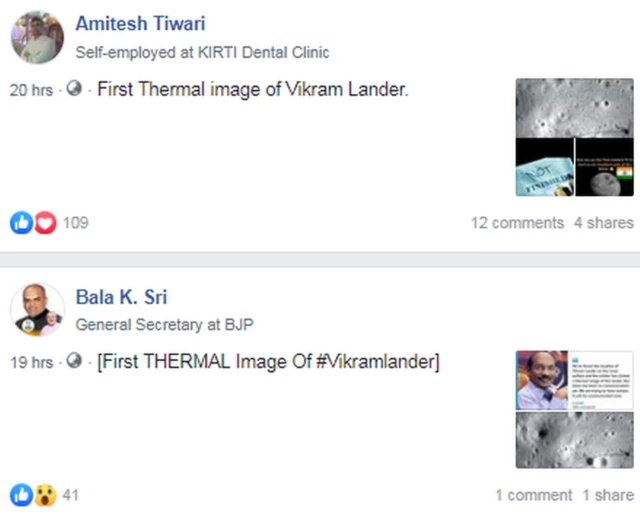Open the 1 share link on Bala's post
Viewport: 640px width, 517px height.
point(608,495)
